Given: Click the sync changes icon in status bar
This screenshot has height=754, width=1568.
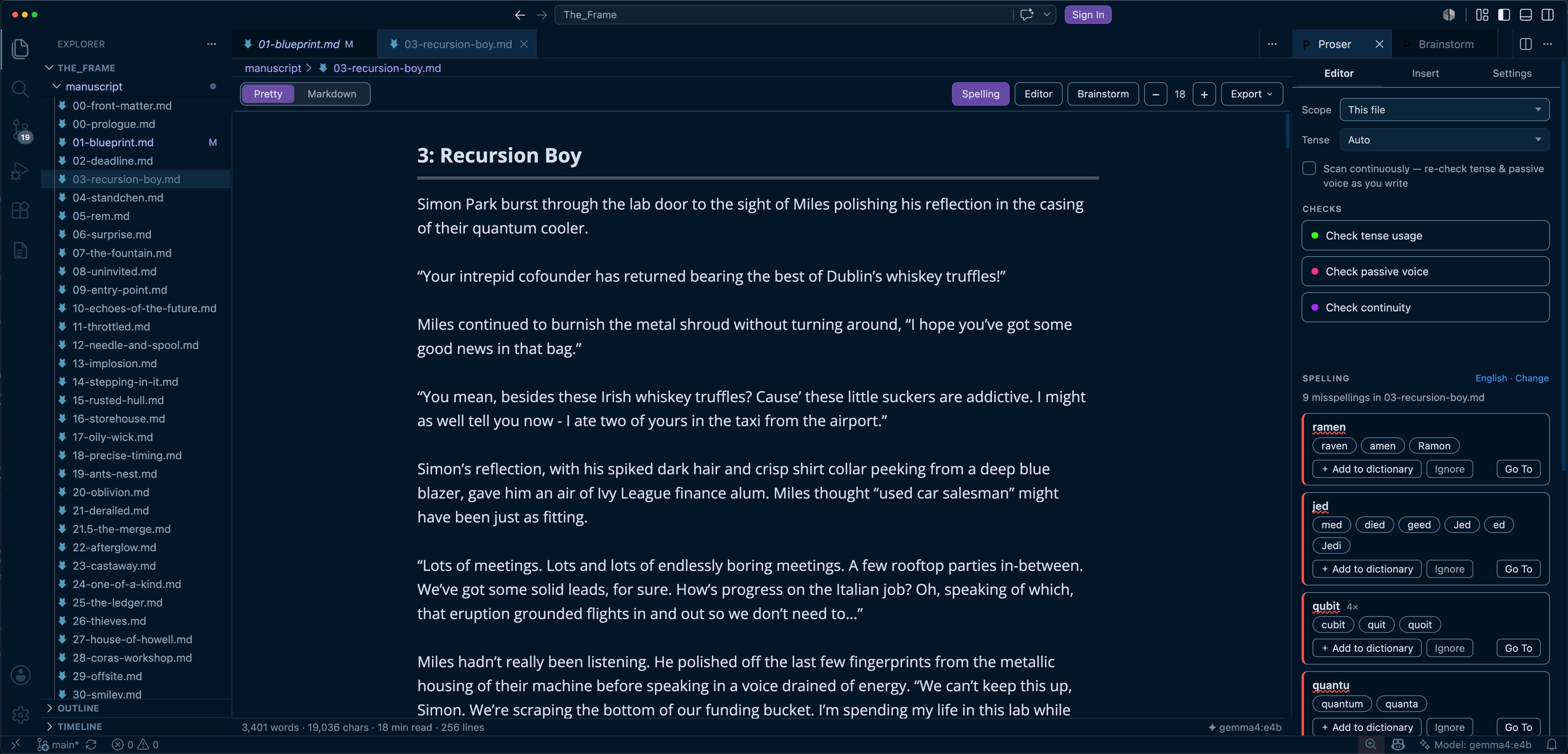Looking at the screenshot, I should (92, 744).
